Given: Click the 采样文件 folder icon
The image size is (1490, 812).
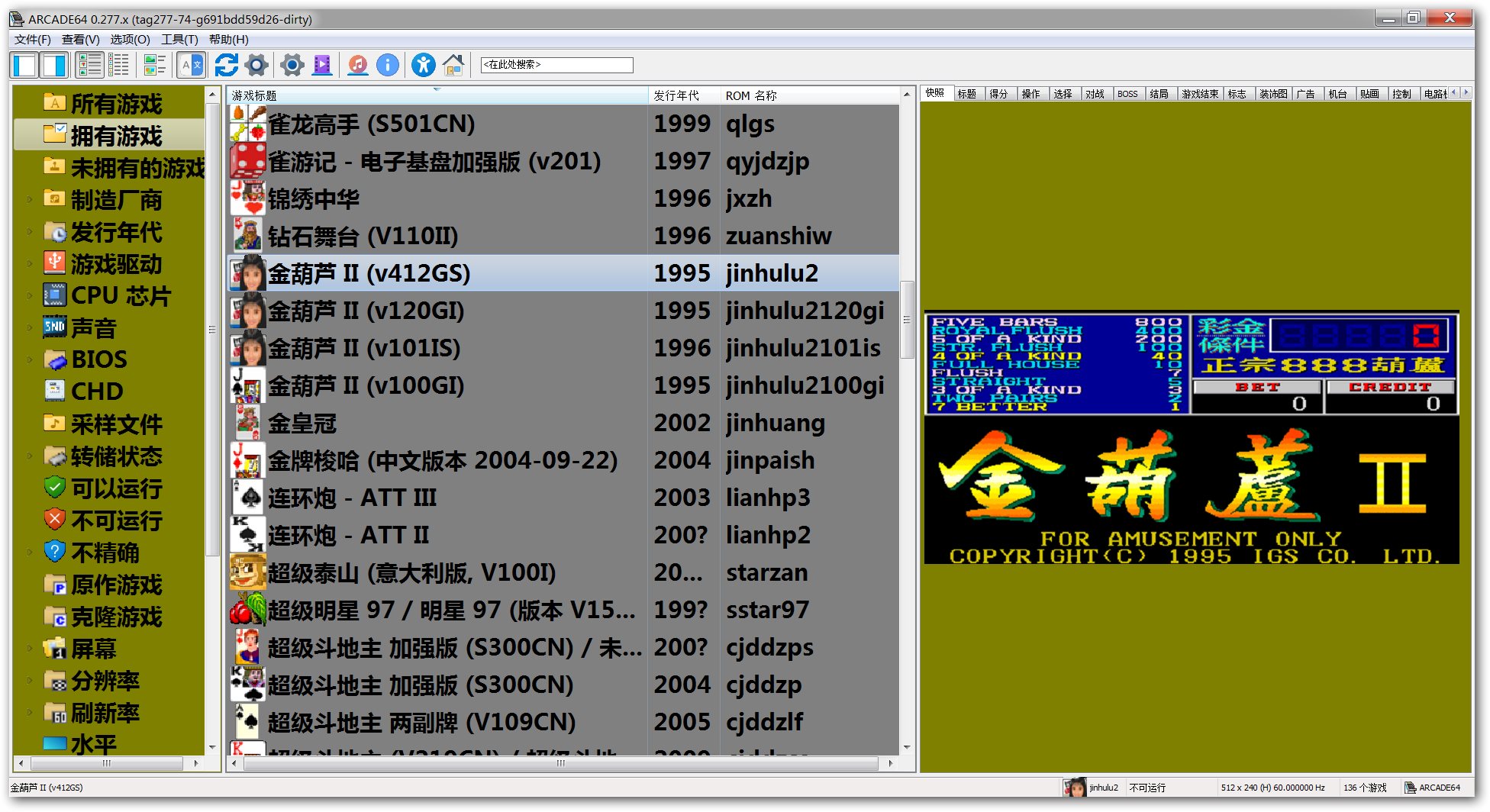Looking at the screenshot, I should (x=54, y=423).
